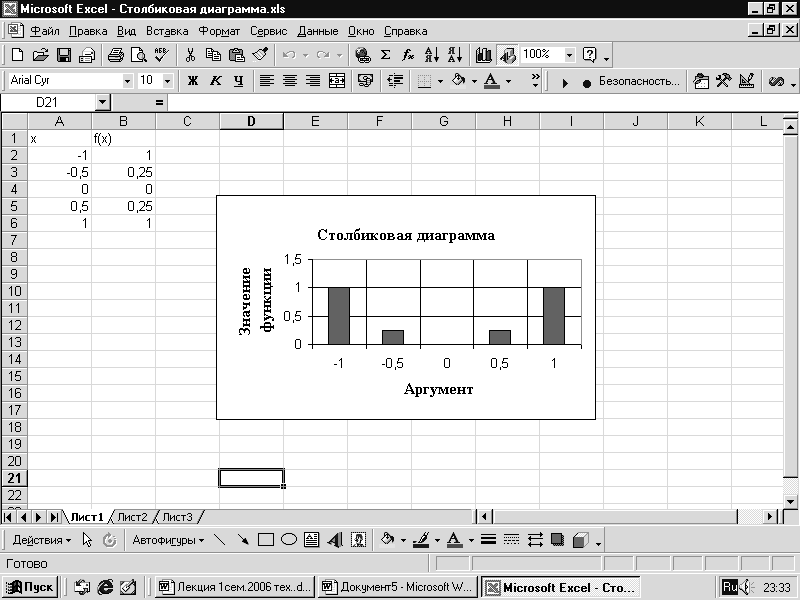This screenshot has width=800, height=600.
Task: Launch the Chart Wizard icon
Action: coord(483,55)
